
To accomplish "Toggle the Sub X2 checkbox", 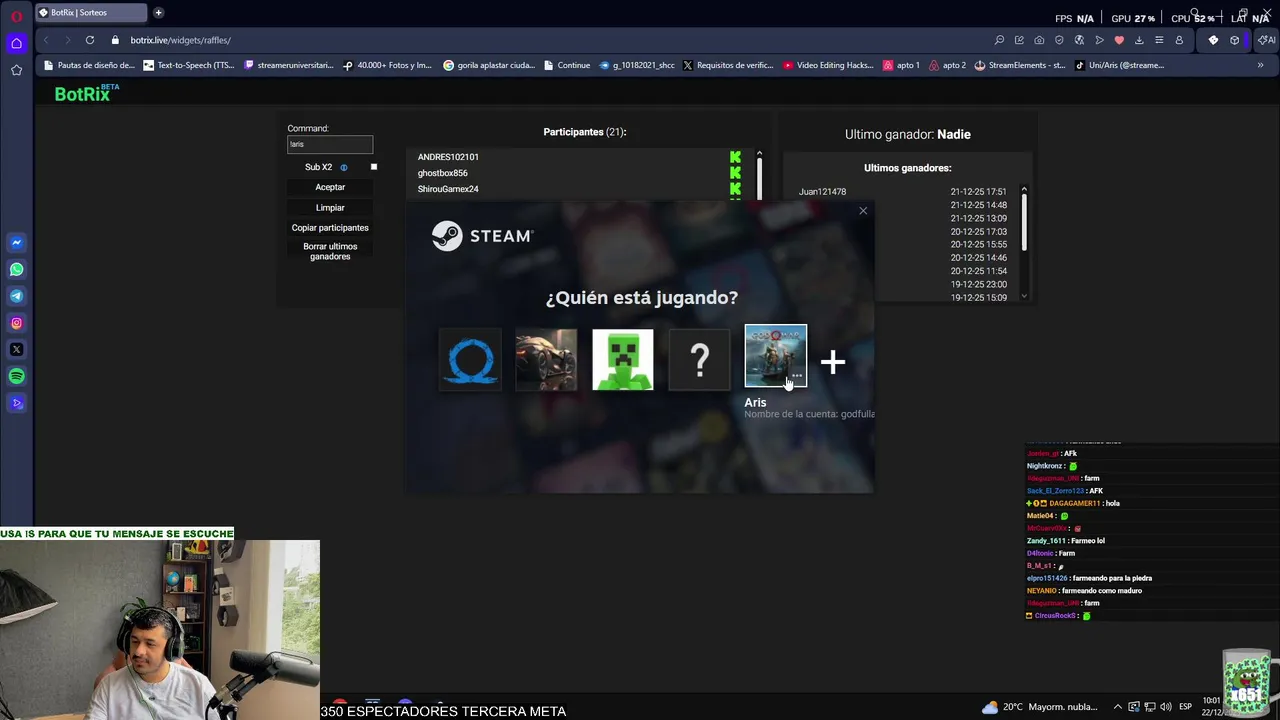I will 374,167.
